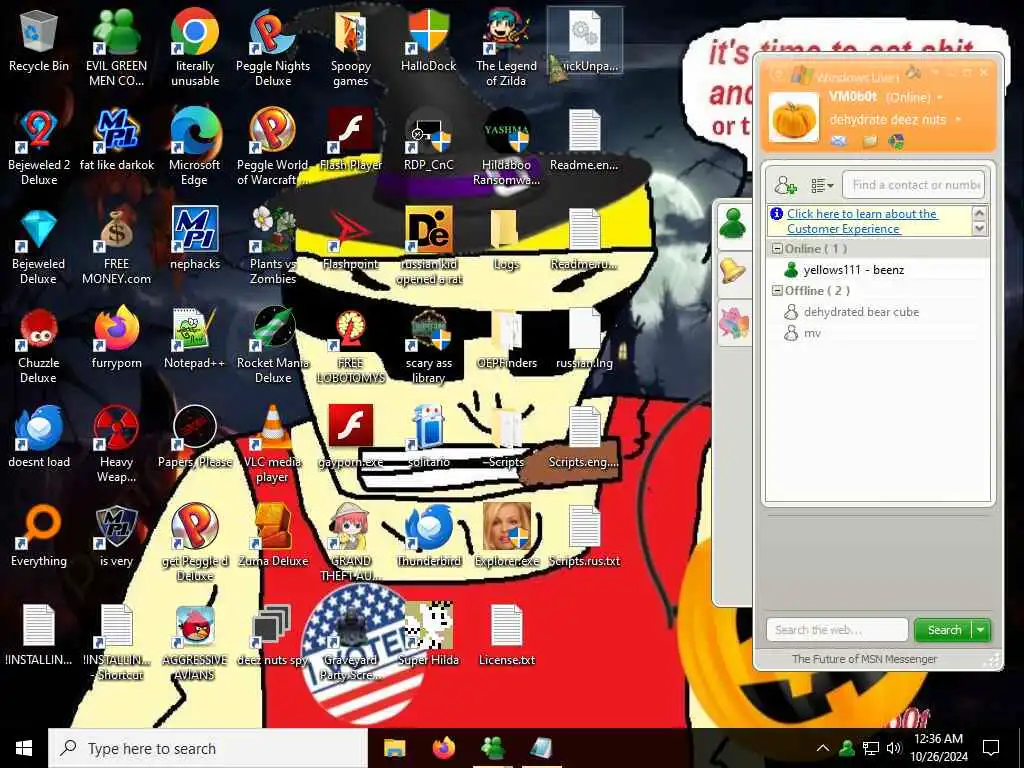Viewport: 1024px width, 768px height.
Task: Open the dehydrate deez nuts personal message dropdown
Action: (x=958, y=120)
